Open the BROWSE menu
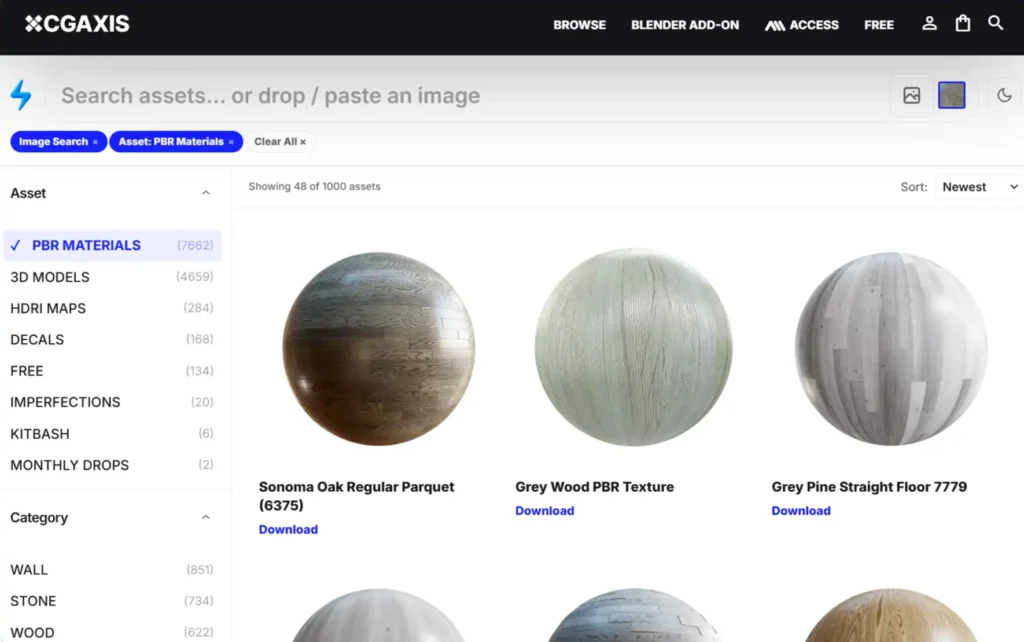This screenshot has width=1024, height=642. 579,25
